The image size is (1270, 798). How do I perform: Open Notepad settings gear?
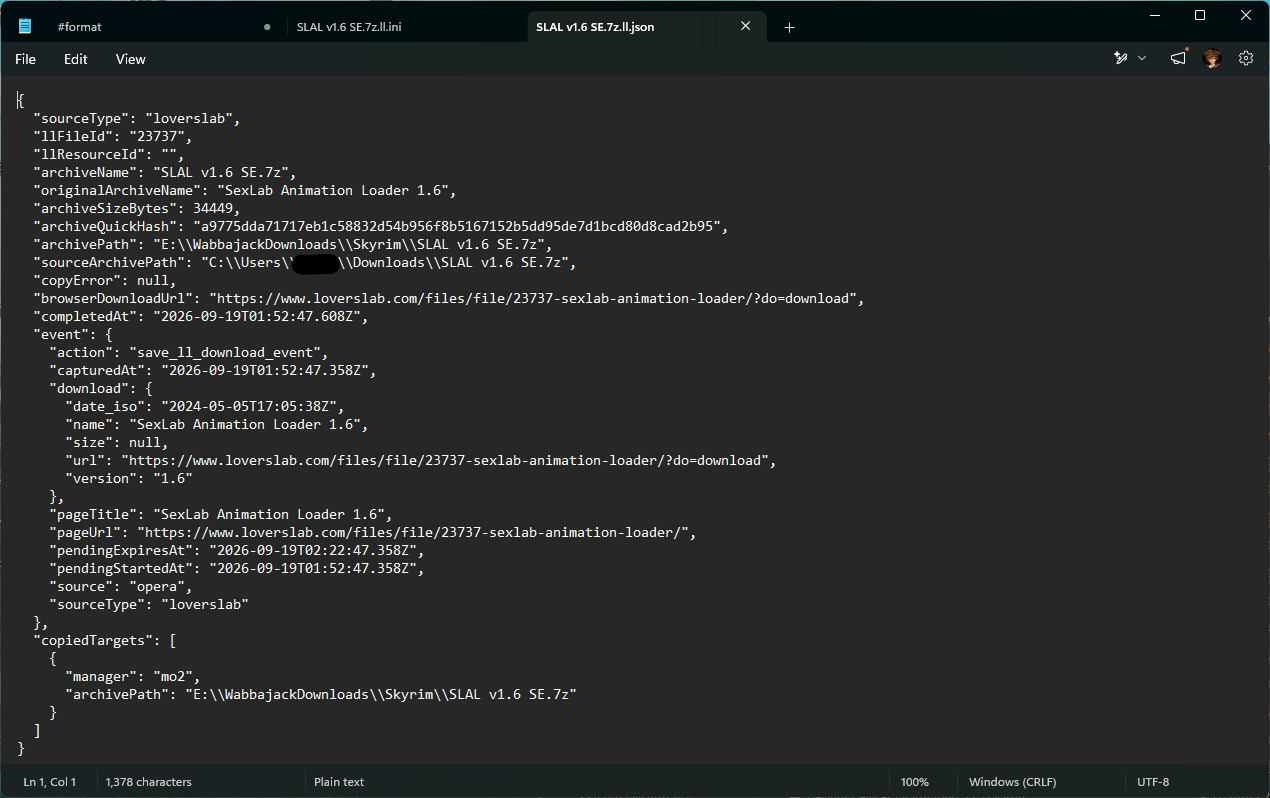point(1246,59)
